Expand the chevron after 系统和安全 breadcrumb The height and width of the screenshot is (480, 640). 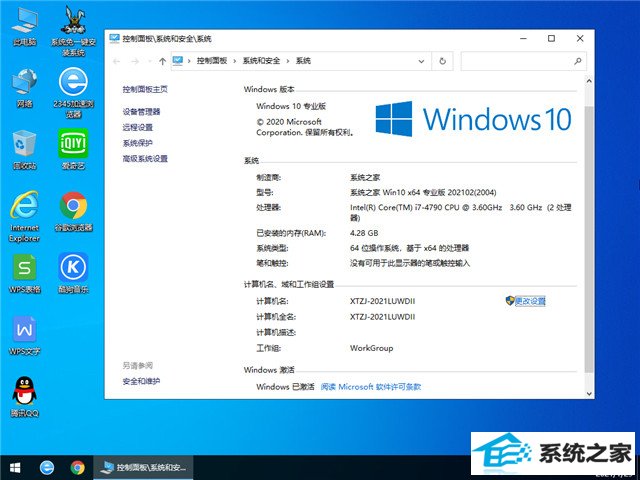[x=288, y=61]
